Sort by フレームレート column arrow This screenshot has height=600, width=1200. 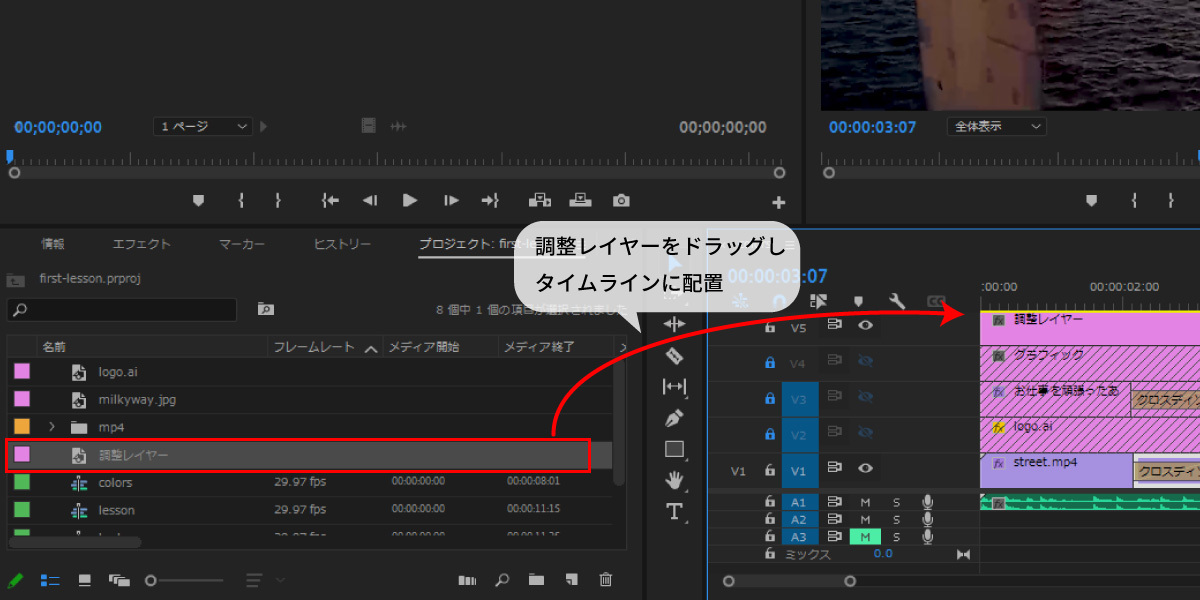tap(371, 348)
